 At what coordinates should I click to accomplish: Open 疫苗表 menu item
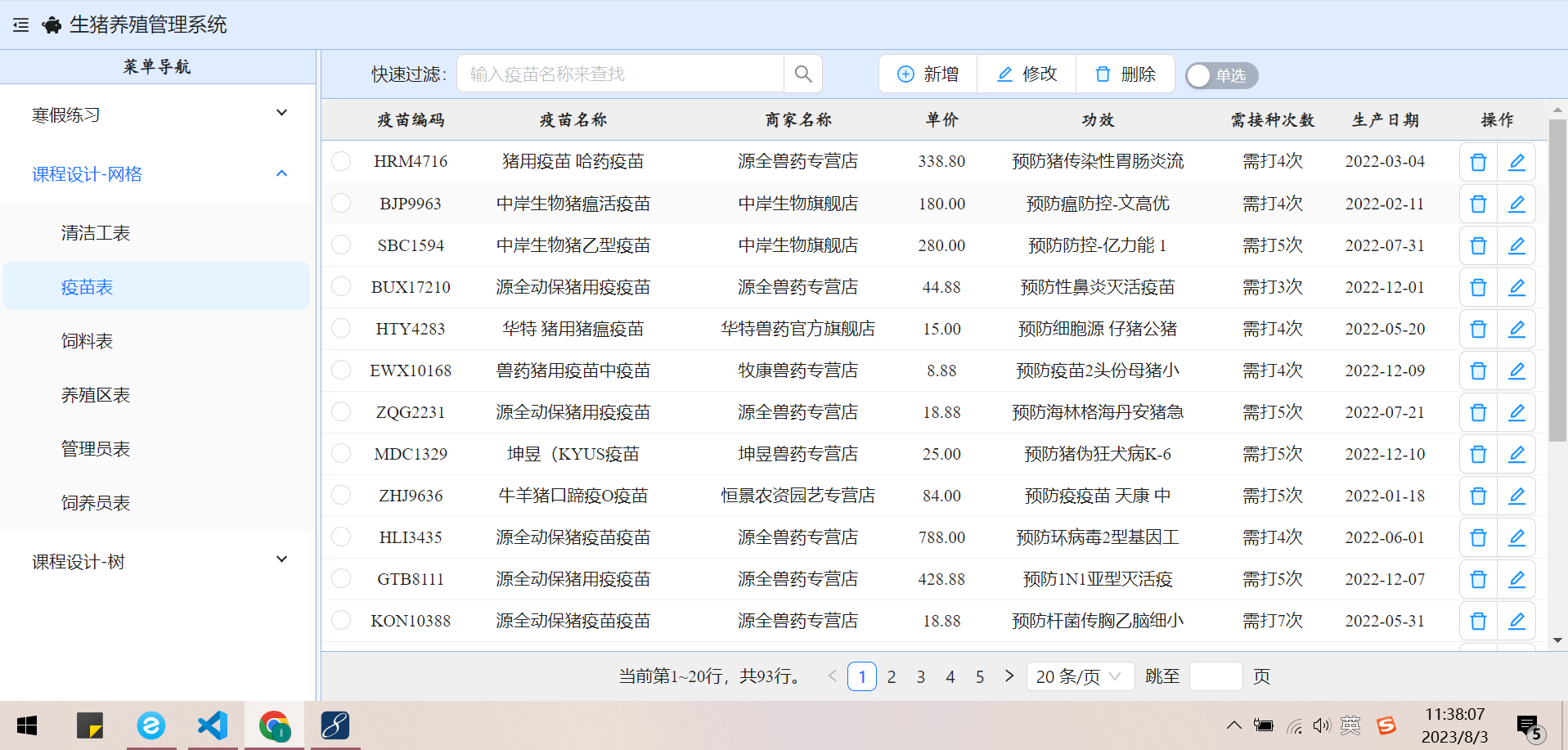pos(157,287)
